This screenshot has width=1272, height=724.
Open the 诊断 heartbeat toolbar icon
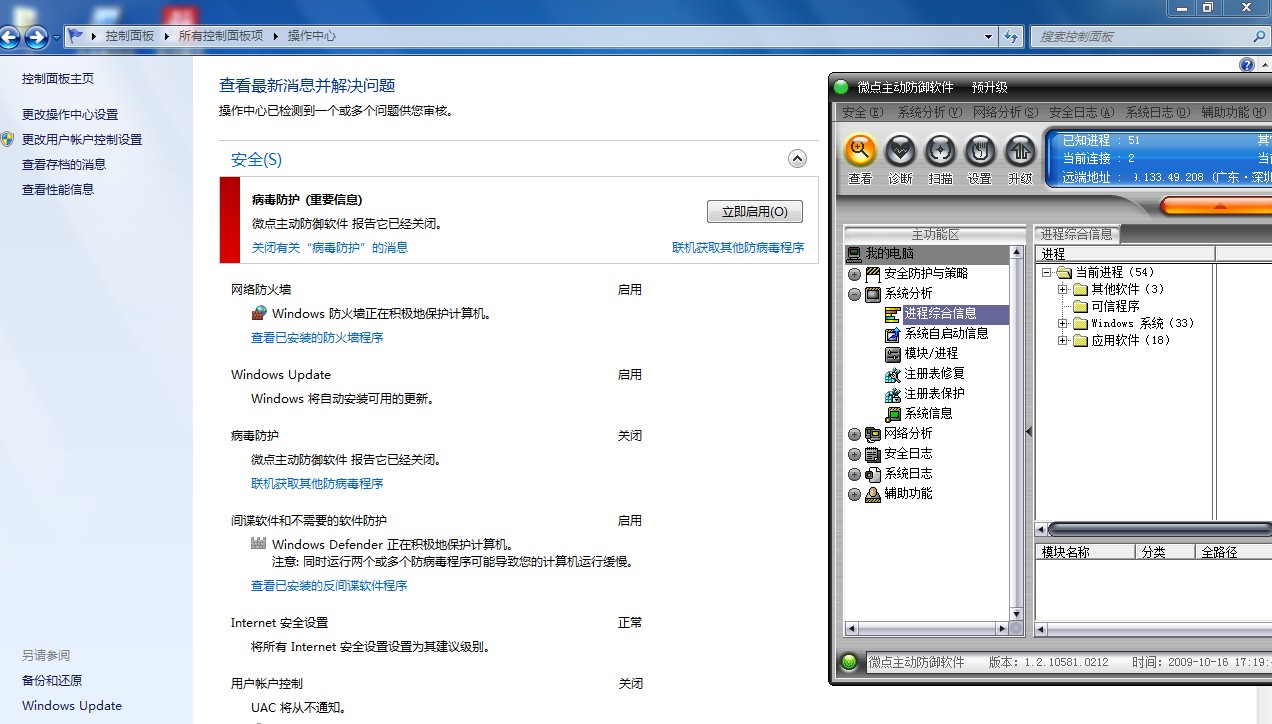[900, 151]
